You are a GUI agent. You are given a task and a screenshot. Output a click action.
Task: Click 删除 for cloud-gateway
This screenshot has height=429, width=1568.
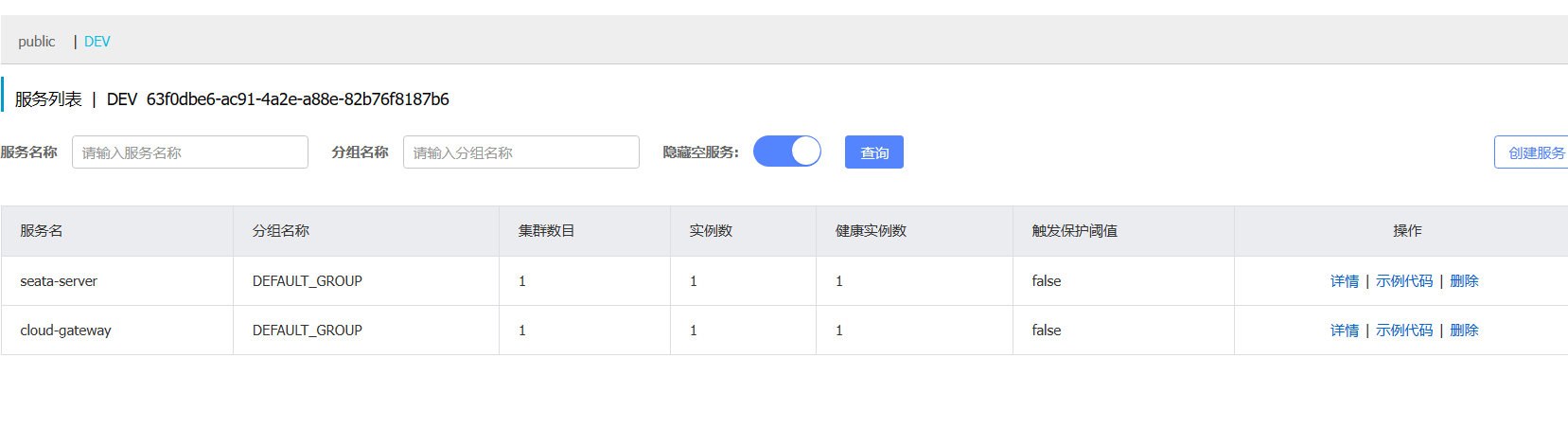tap(1464, 331)
